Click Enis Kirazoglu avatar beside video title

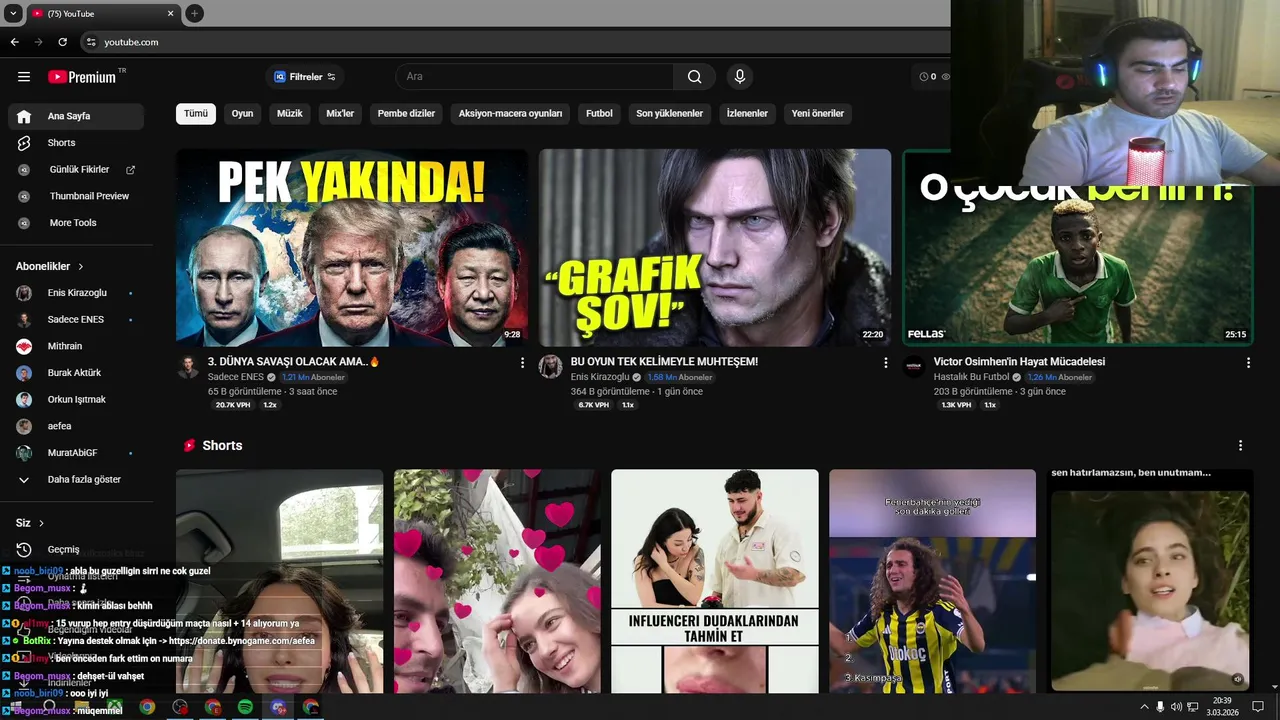click(x=550, y=367)
